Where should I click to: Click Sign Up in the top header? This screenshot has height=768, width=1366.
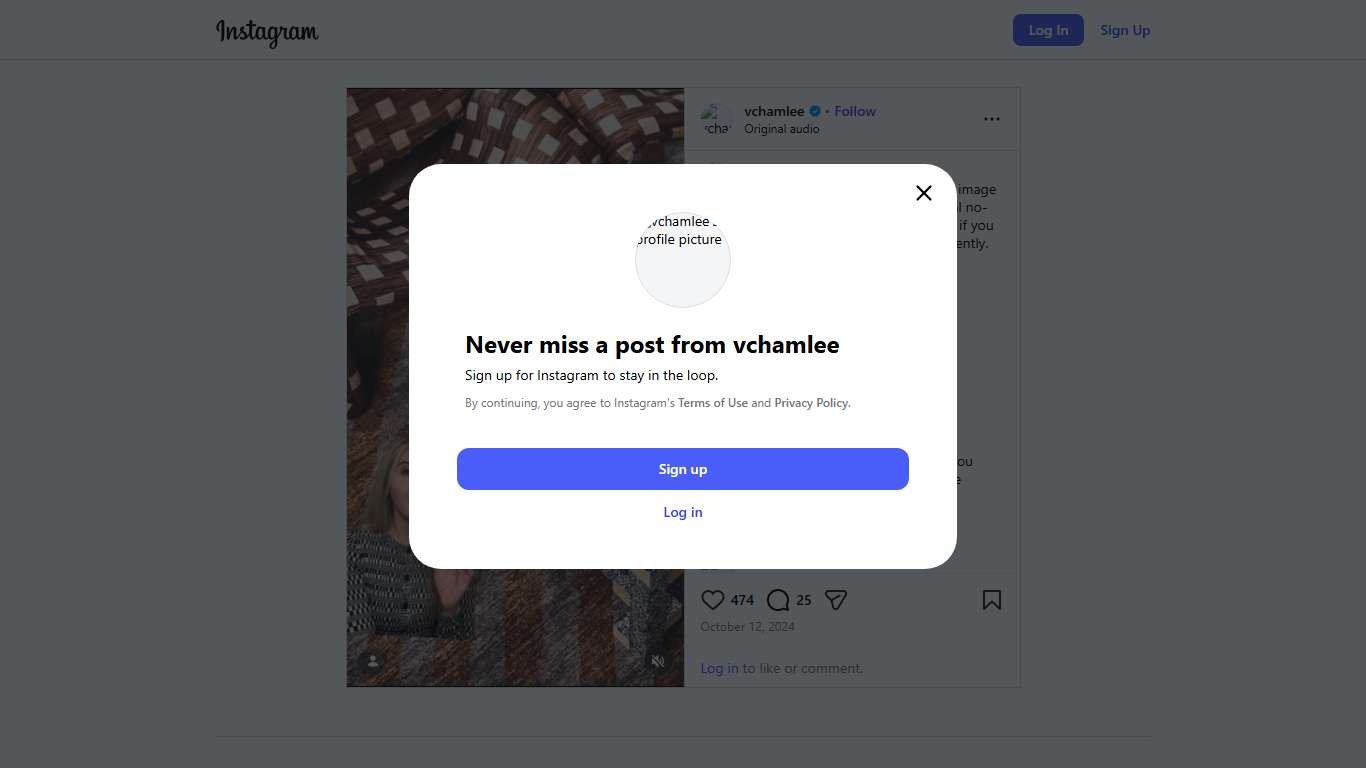[1125, 30]
